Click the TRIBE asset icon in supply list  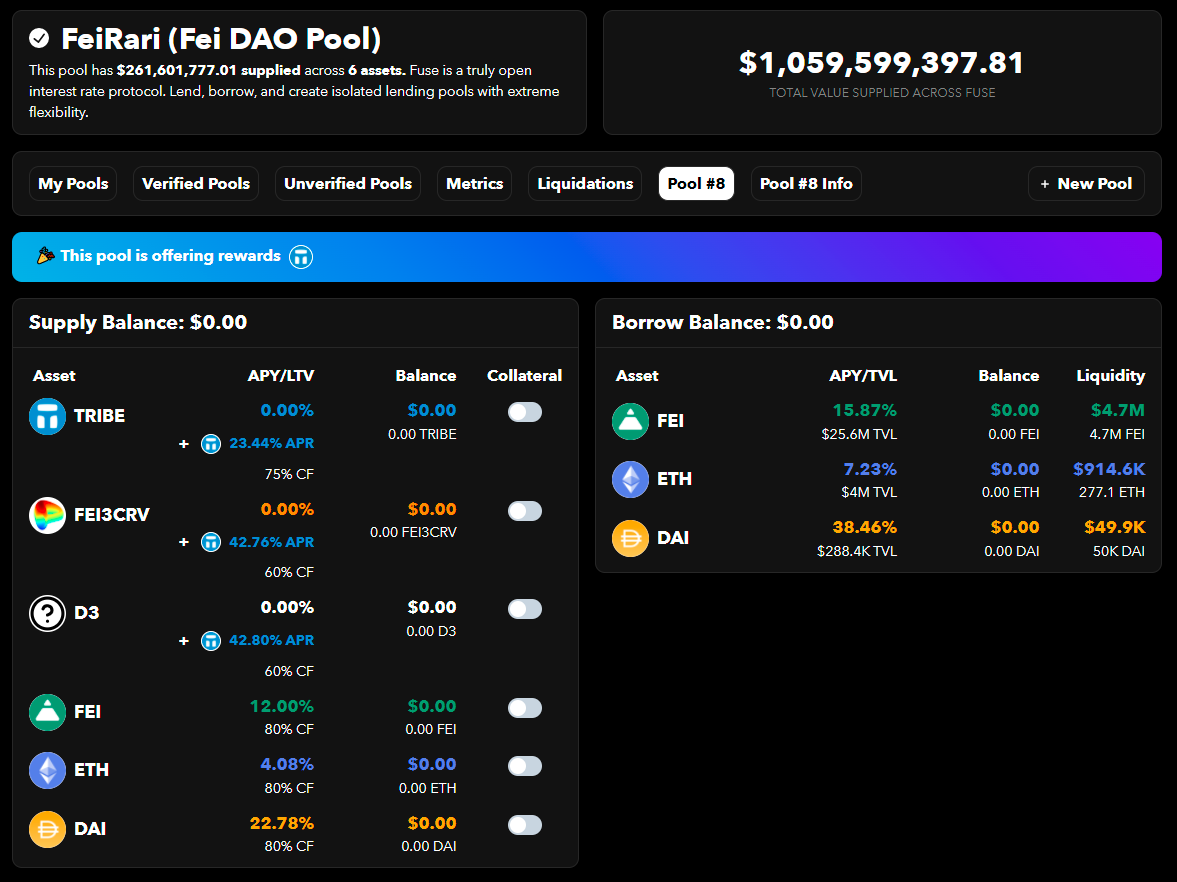click(x=47, y=416)
